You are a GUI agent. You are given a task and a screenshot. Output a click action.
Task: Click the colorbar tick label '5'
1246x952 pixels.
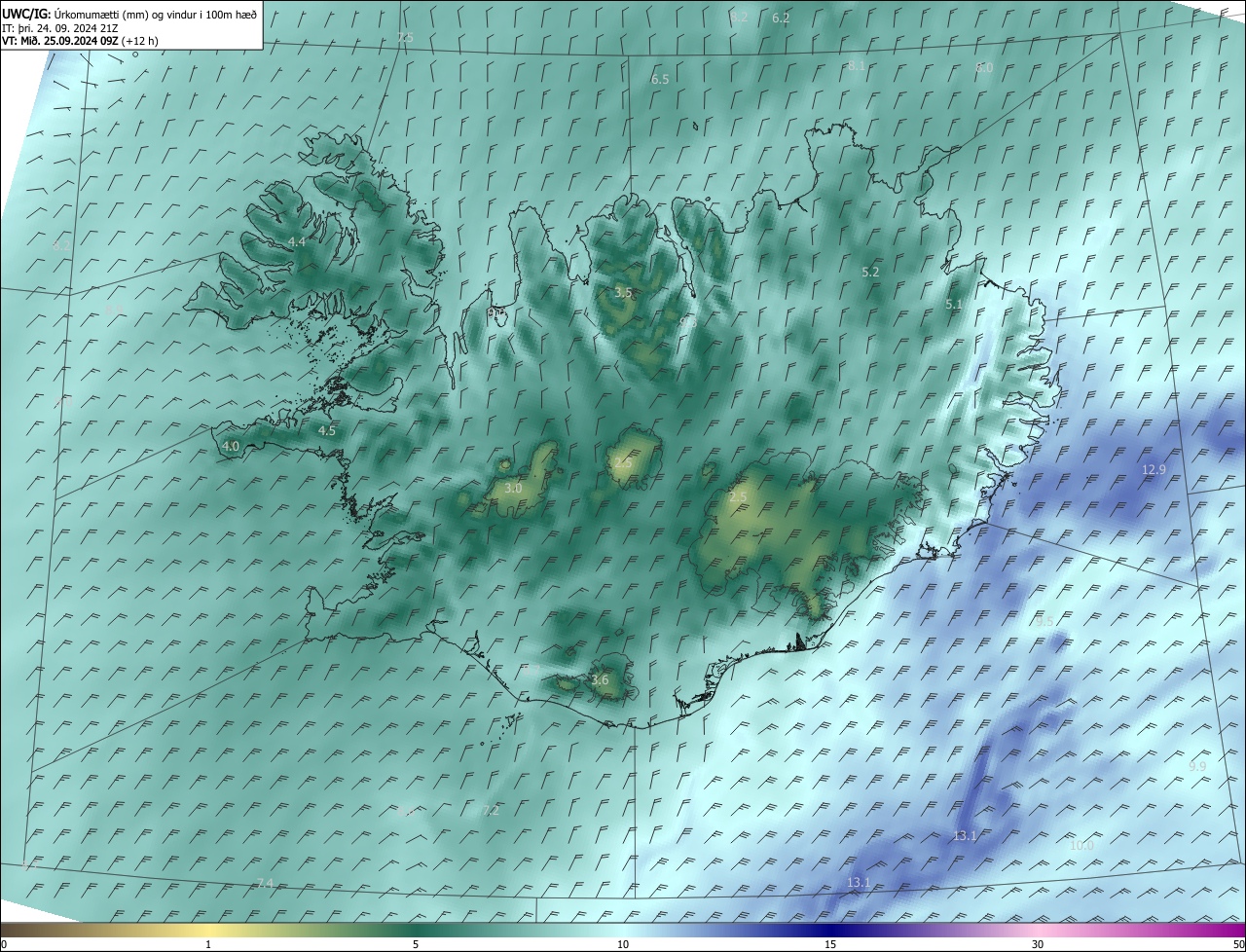coord(416,944)
